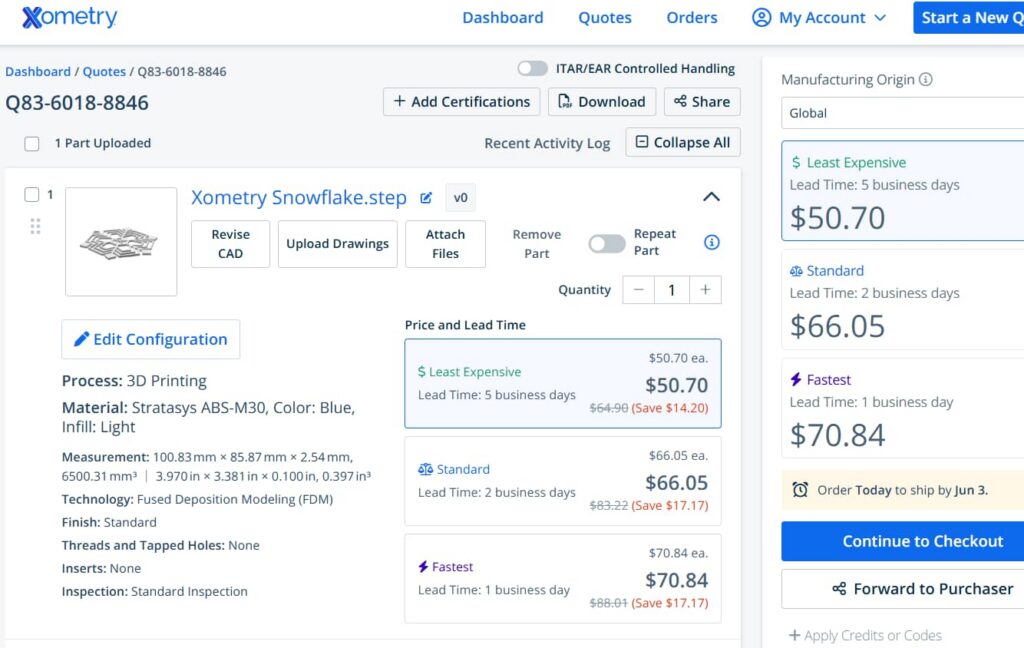
Task: Decrease quantity with the minus button
Action: tap(639, 290)
